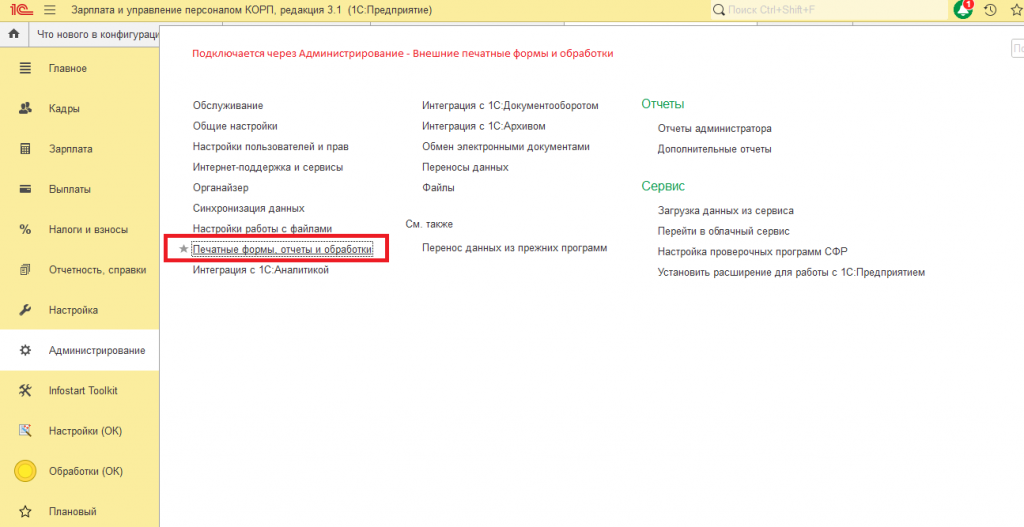This screenshot has width=1024, height=527.
Task: Open Интернет-поддержка и сервисы
Action: (268, 167)
